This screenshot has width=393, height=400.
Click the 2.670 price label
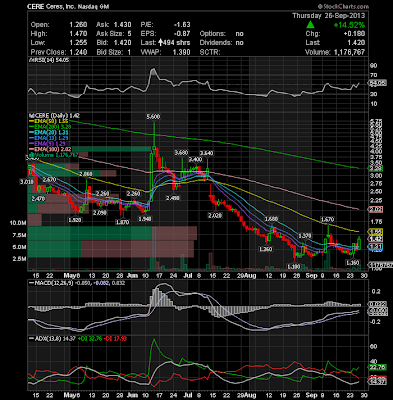[x=50, y=180]
